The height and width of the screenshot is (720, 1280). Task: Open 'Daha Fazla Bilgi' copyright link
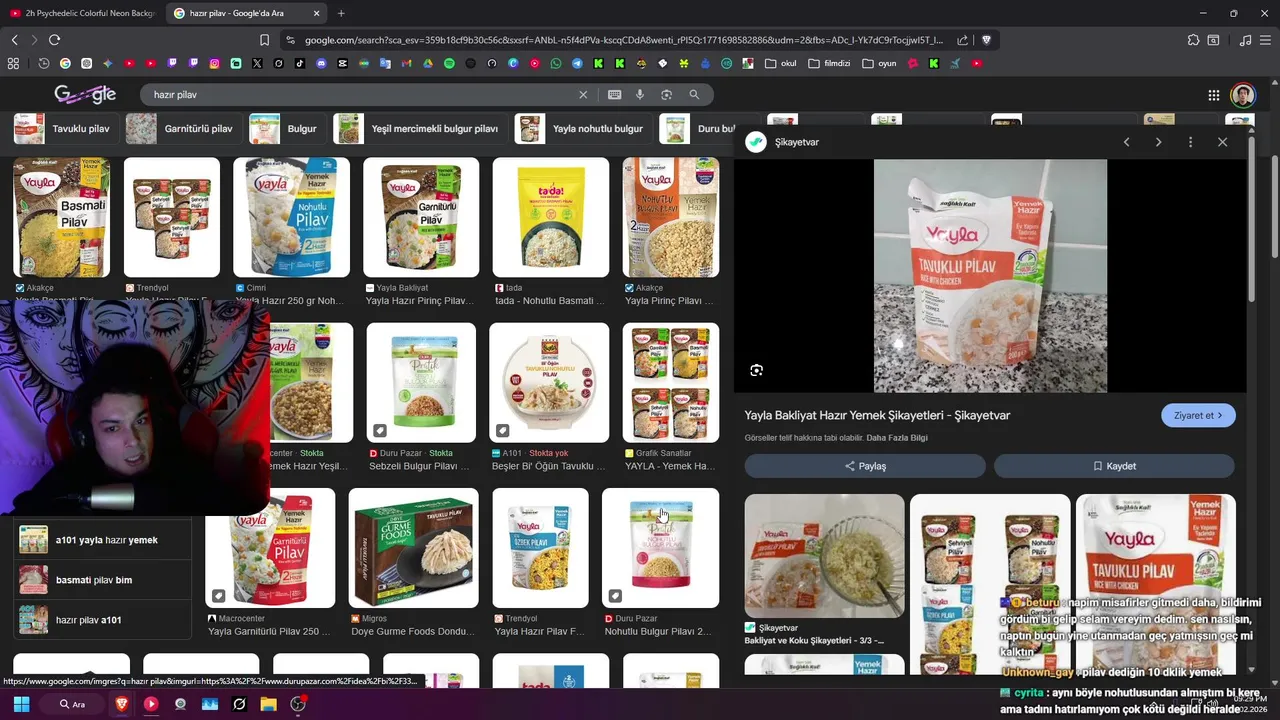click(897, 438)
